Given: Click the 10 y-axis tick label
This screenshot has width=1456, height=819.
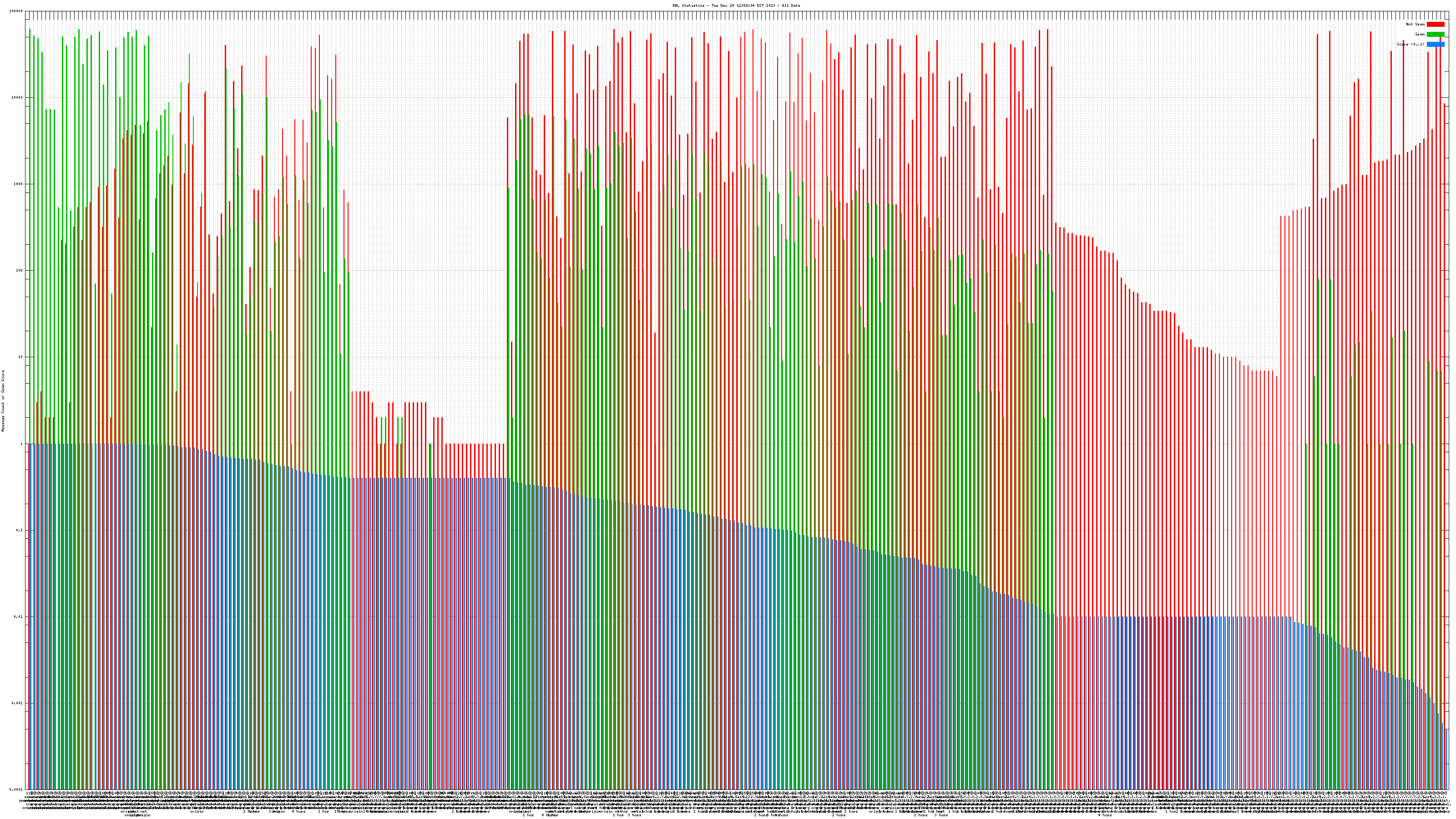Looking at the screenshot, I should tap(21, 357).
